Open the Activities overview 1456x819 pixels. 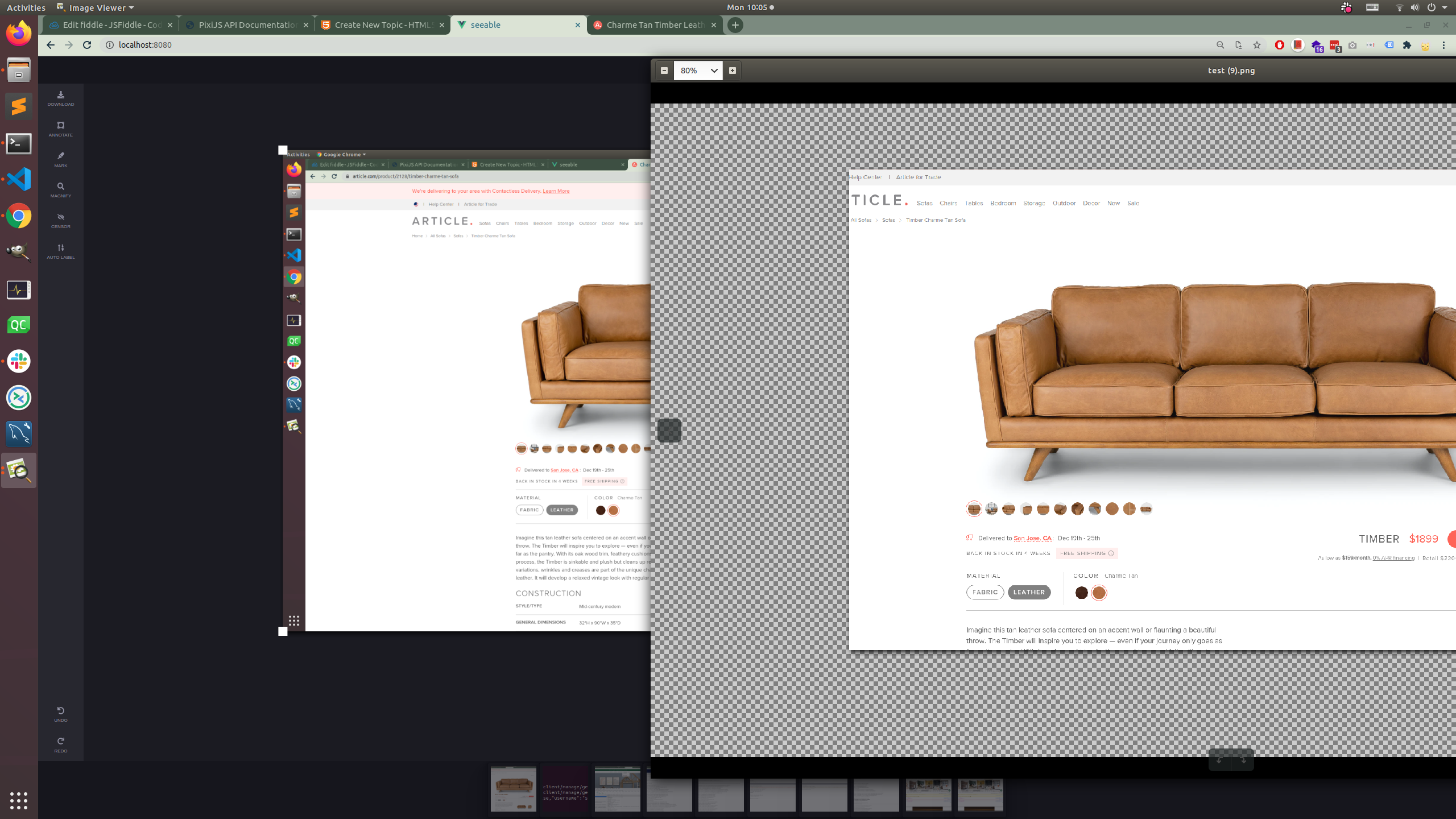(x=26, y=7)
